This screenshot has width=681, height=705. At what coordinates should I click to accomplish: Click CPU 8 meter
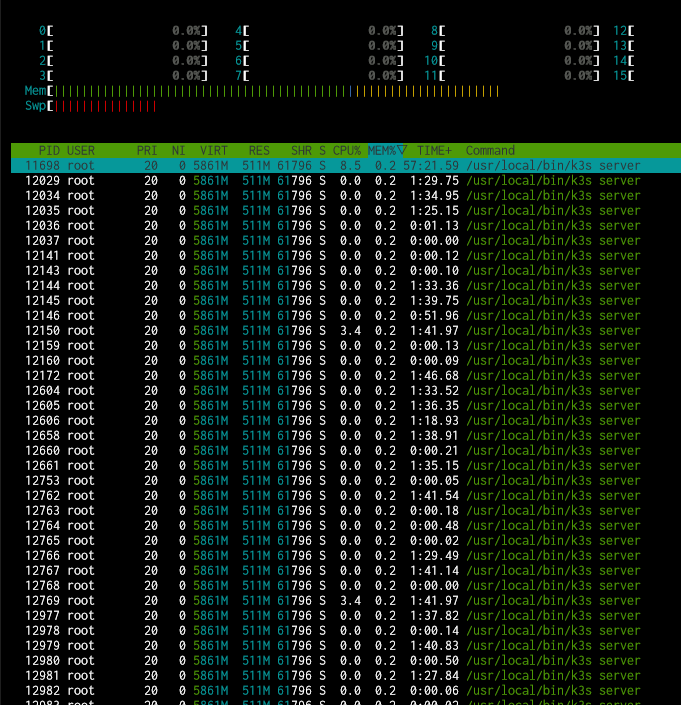click(x=515, y=31)
